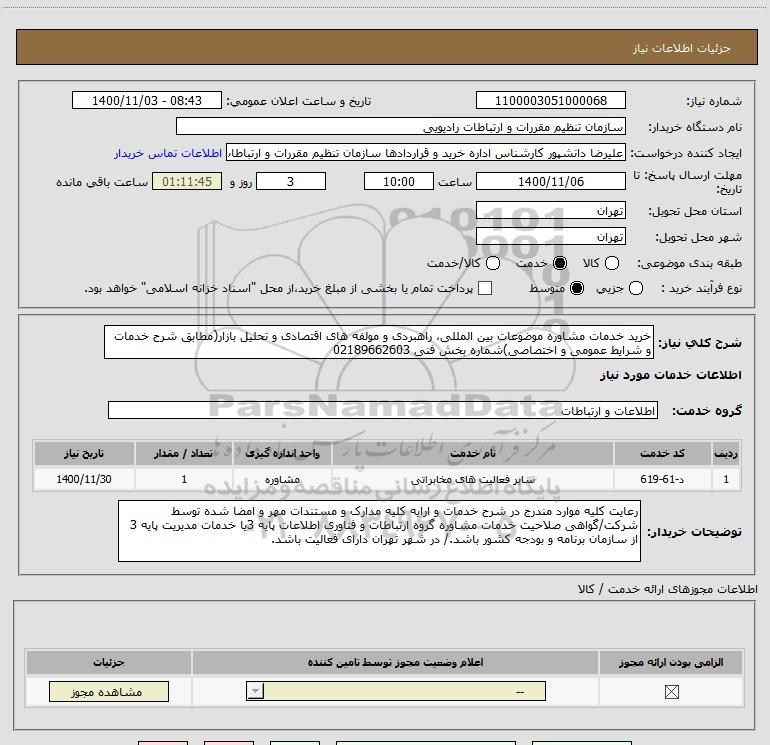Click the deadline hour field 10:00

point(399,181)
